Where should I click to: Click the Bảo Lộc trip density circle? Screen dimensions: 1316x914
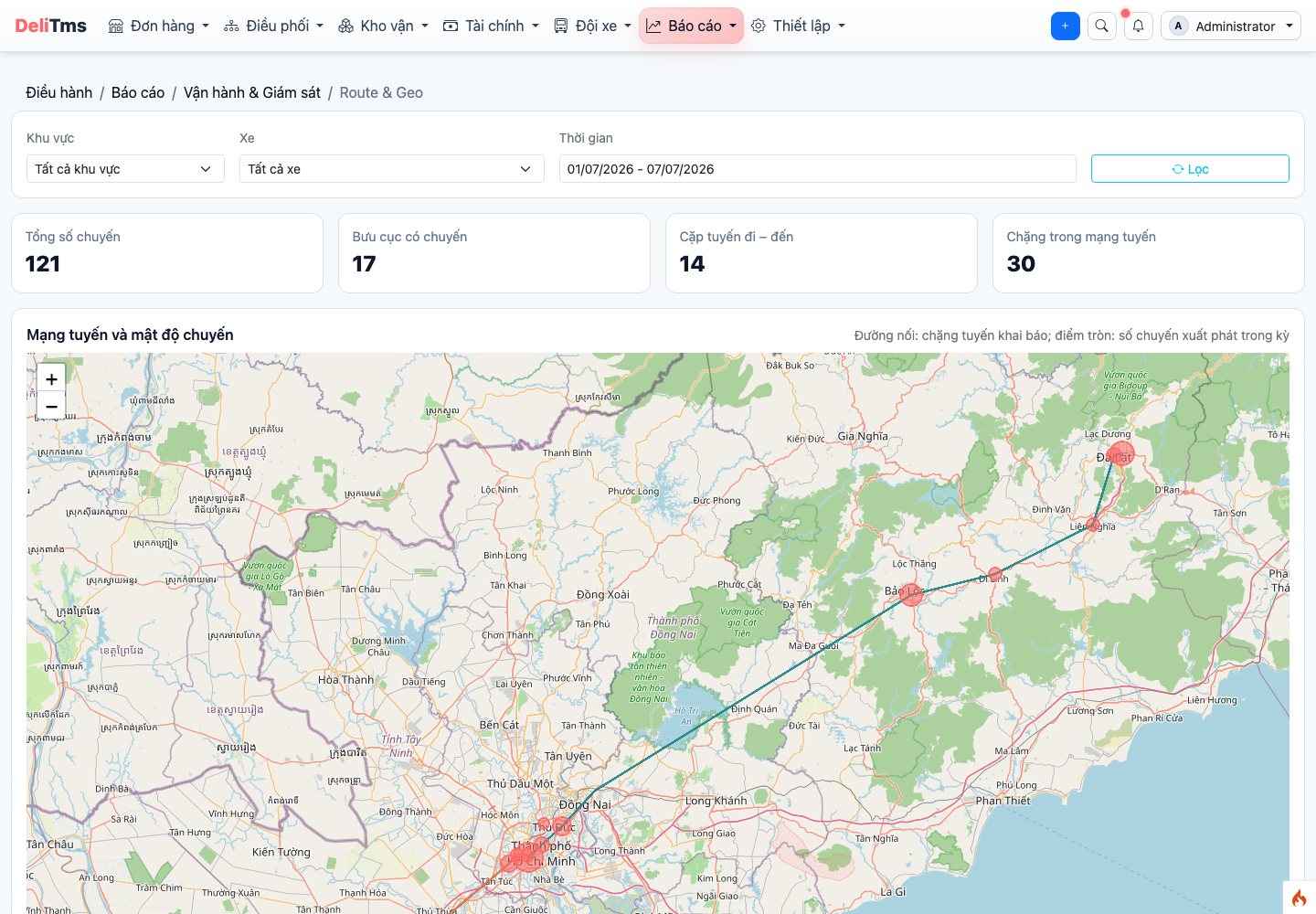click(911, 595)
